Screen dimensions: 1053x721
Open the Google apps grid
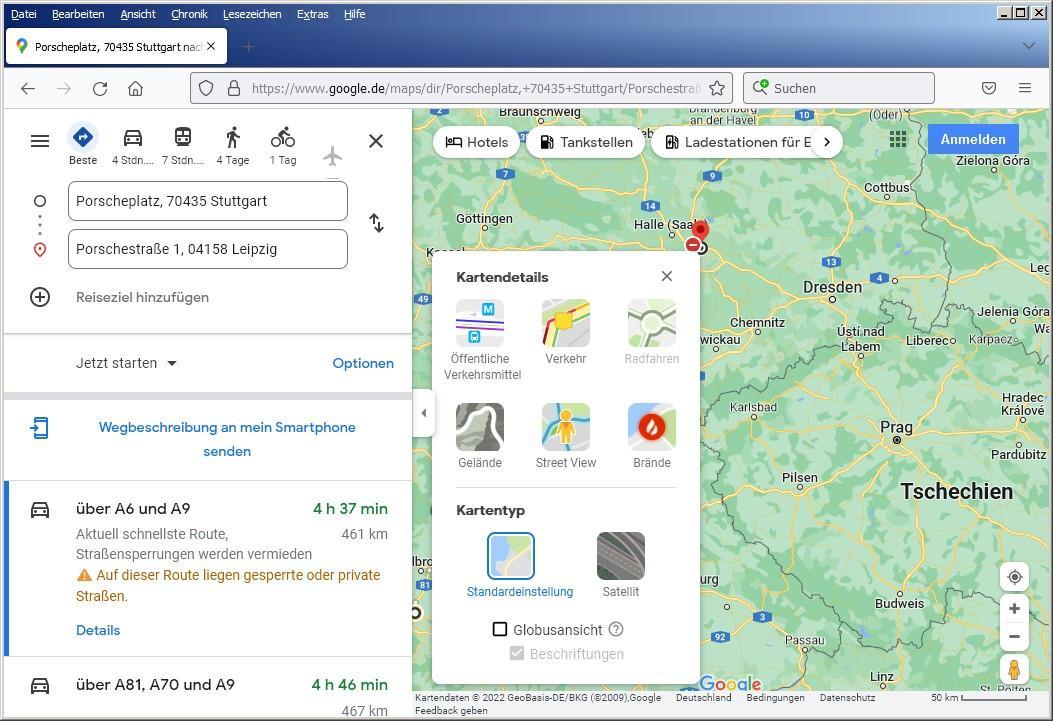click(897, 140)
